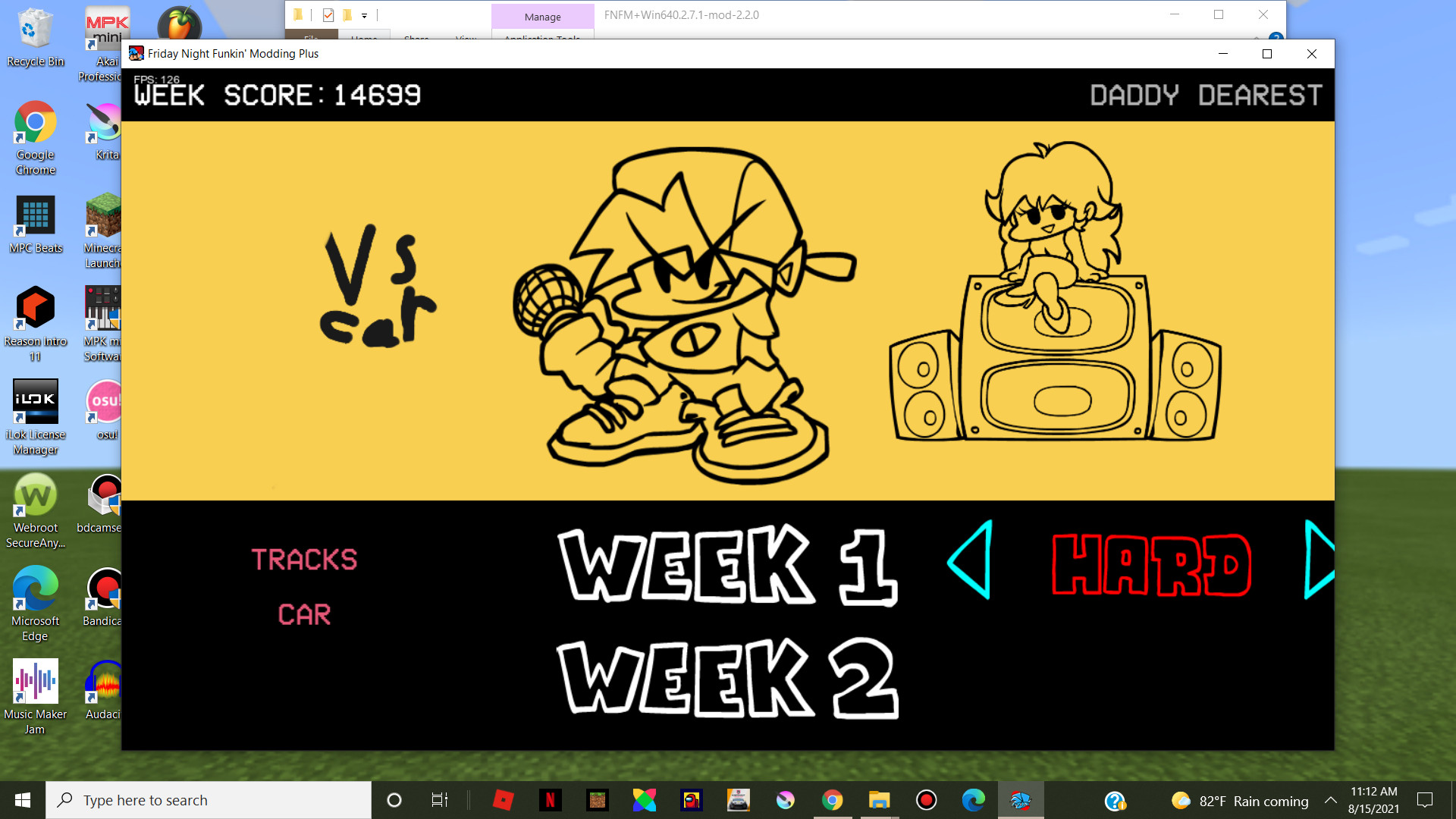1456x819 pixels.
Task: Expand the week selection dropdown
Action: 726,565
